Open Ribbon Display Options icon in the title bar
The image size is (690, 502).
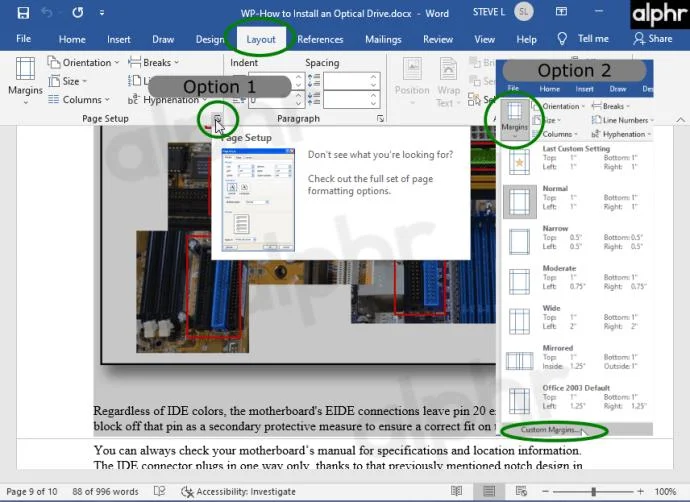pyautogui.click(x=561, y=12)
